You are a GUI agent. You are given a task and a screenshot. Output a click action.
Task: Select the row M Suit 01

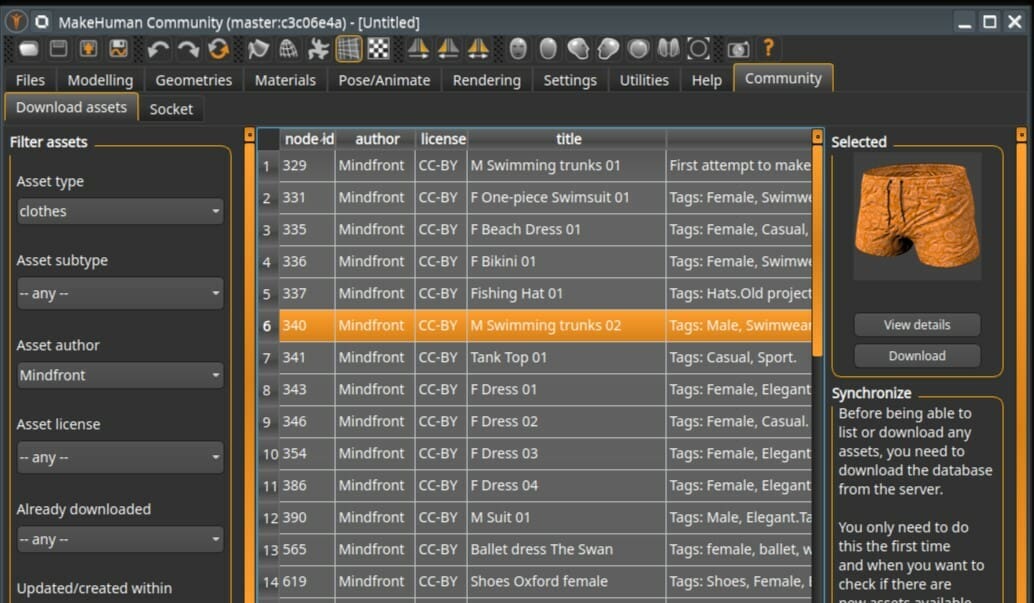[x=545, y=518]
